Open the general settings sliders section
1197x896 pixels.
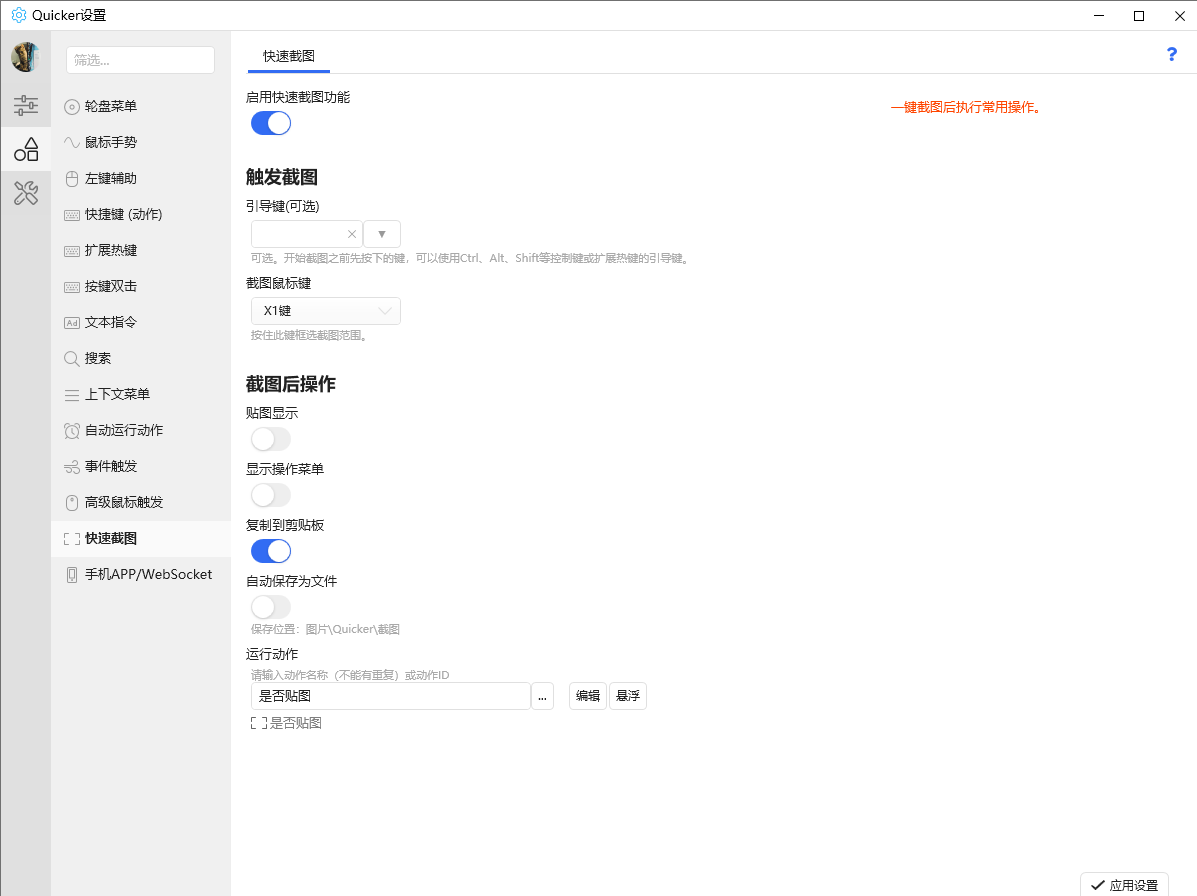pos(25,105)
